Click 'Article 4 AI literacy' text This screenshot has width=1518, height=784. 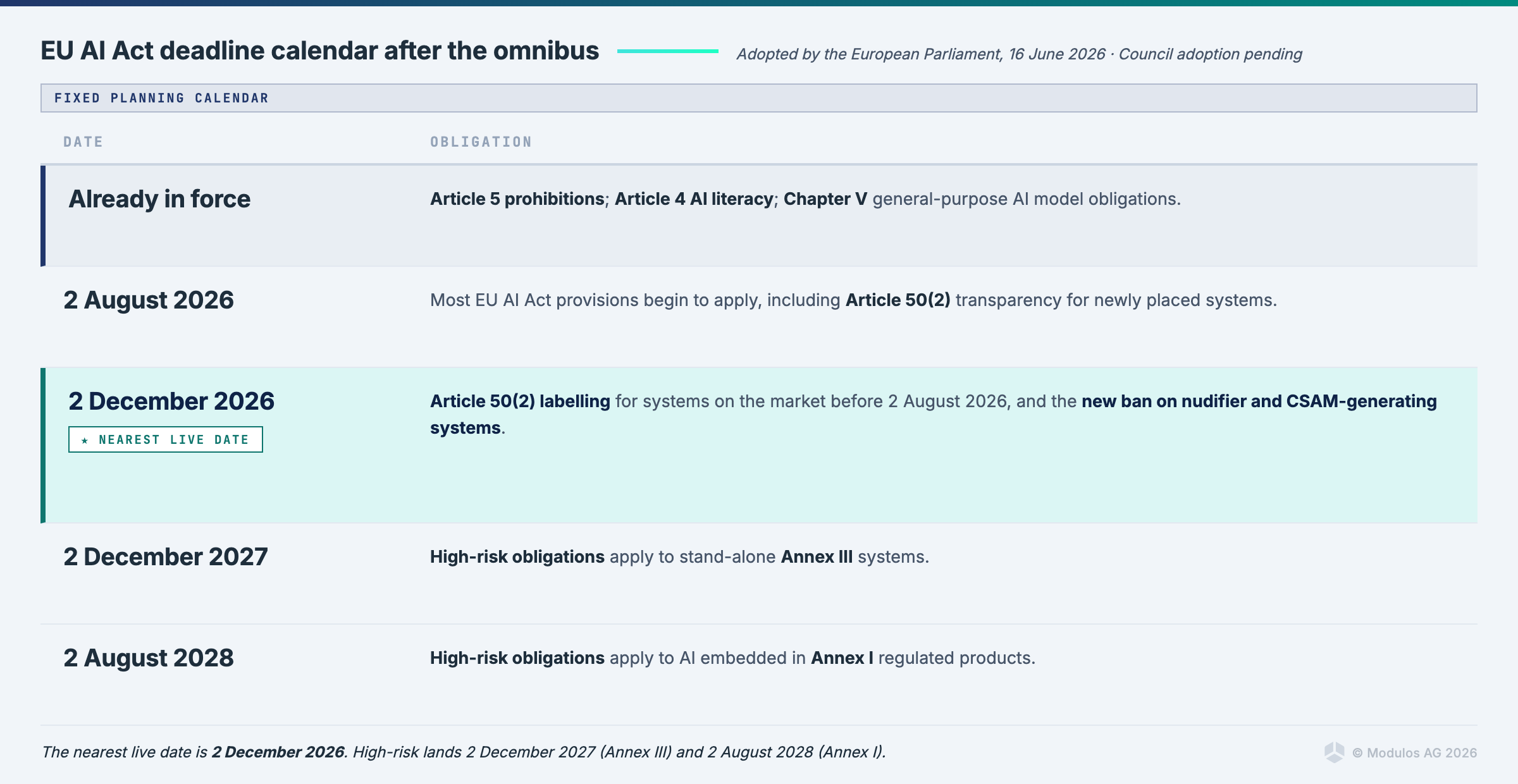click(694, 199)
